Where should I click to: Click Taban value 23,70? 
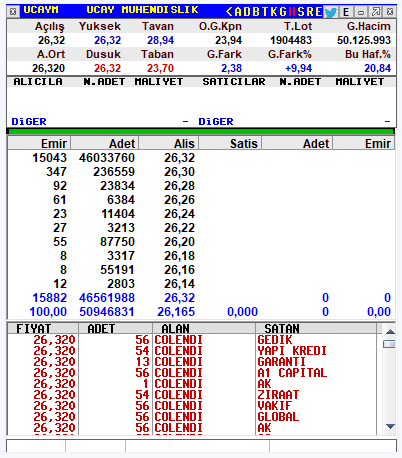(x=160, y=68)
